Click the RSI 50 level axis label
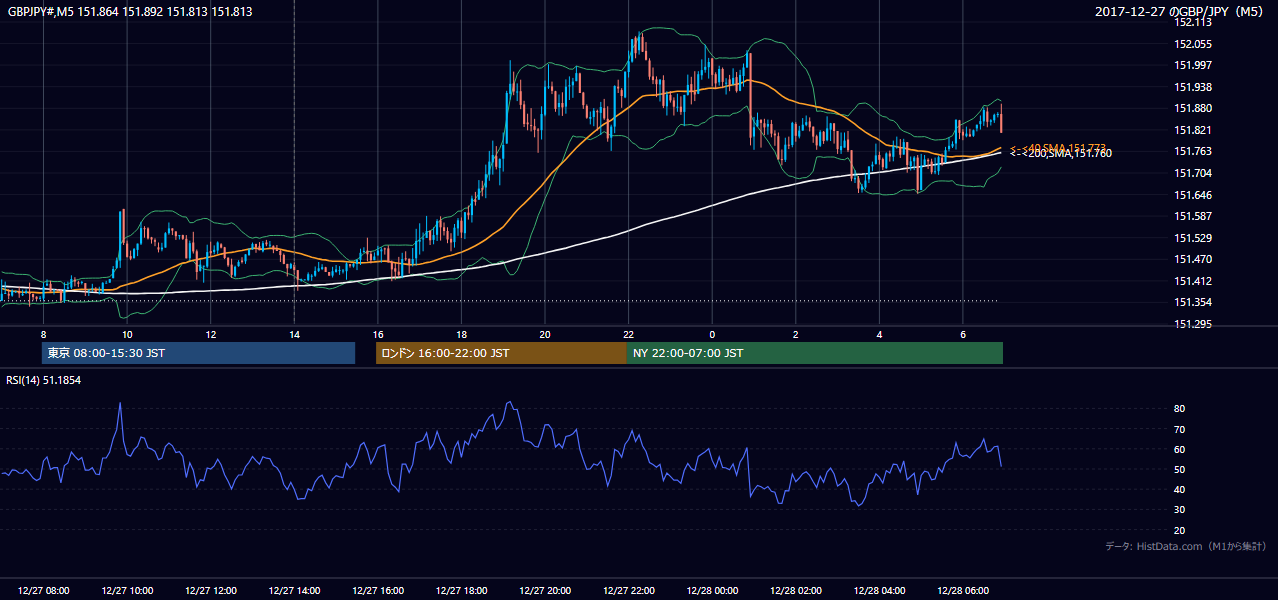1278x600 pixels. coord(1180,469)
